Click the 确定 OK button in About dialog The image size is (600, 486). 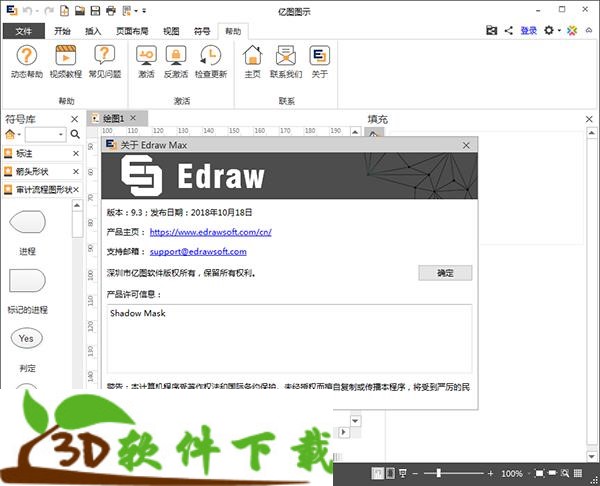point(445,273)
